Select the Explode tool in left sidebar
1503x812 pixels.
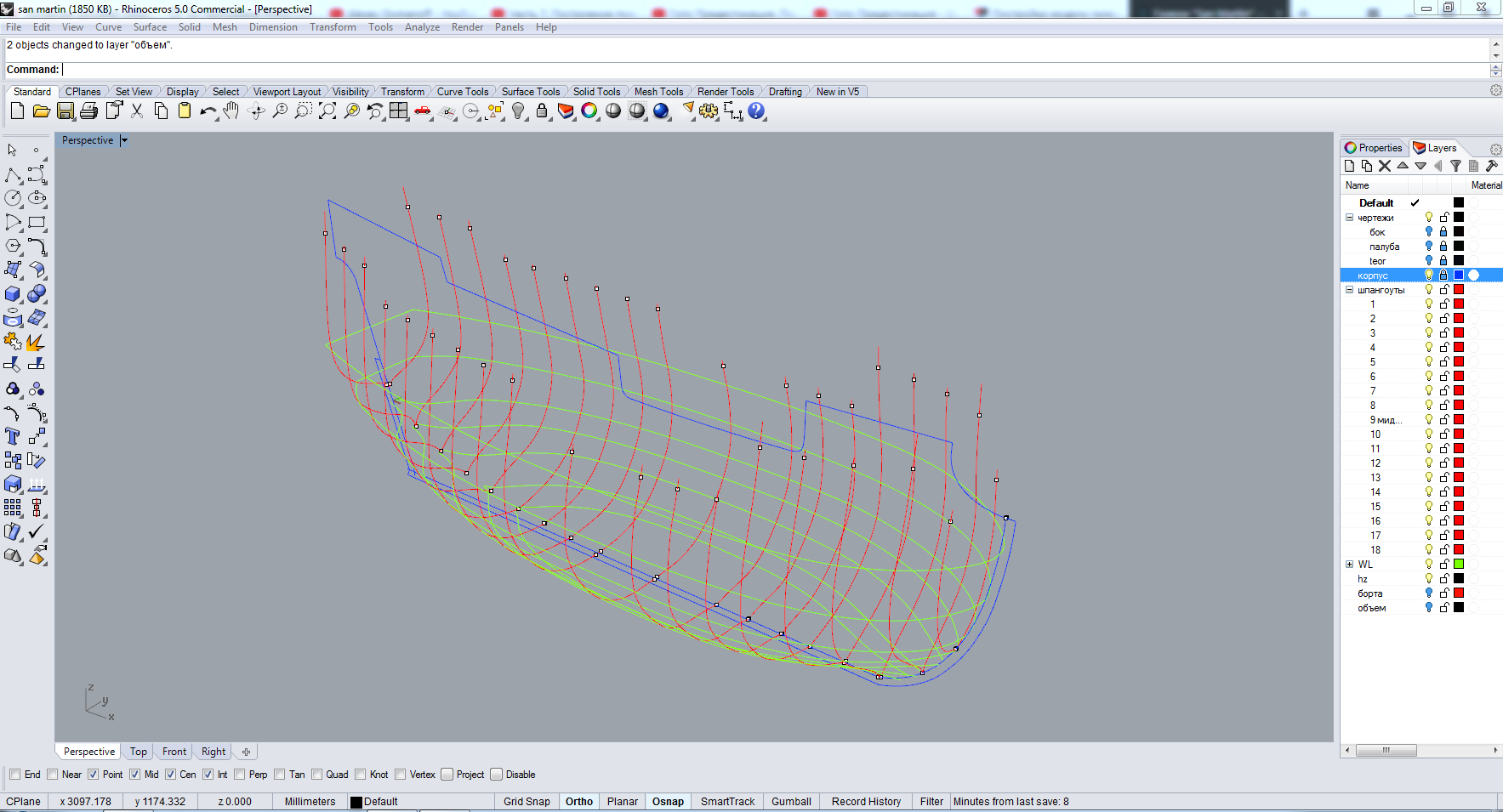(36, 342)
